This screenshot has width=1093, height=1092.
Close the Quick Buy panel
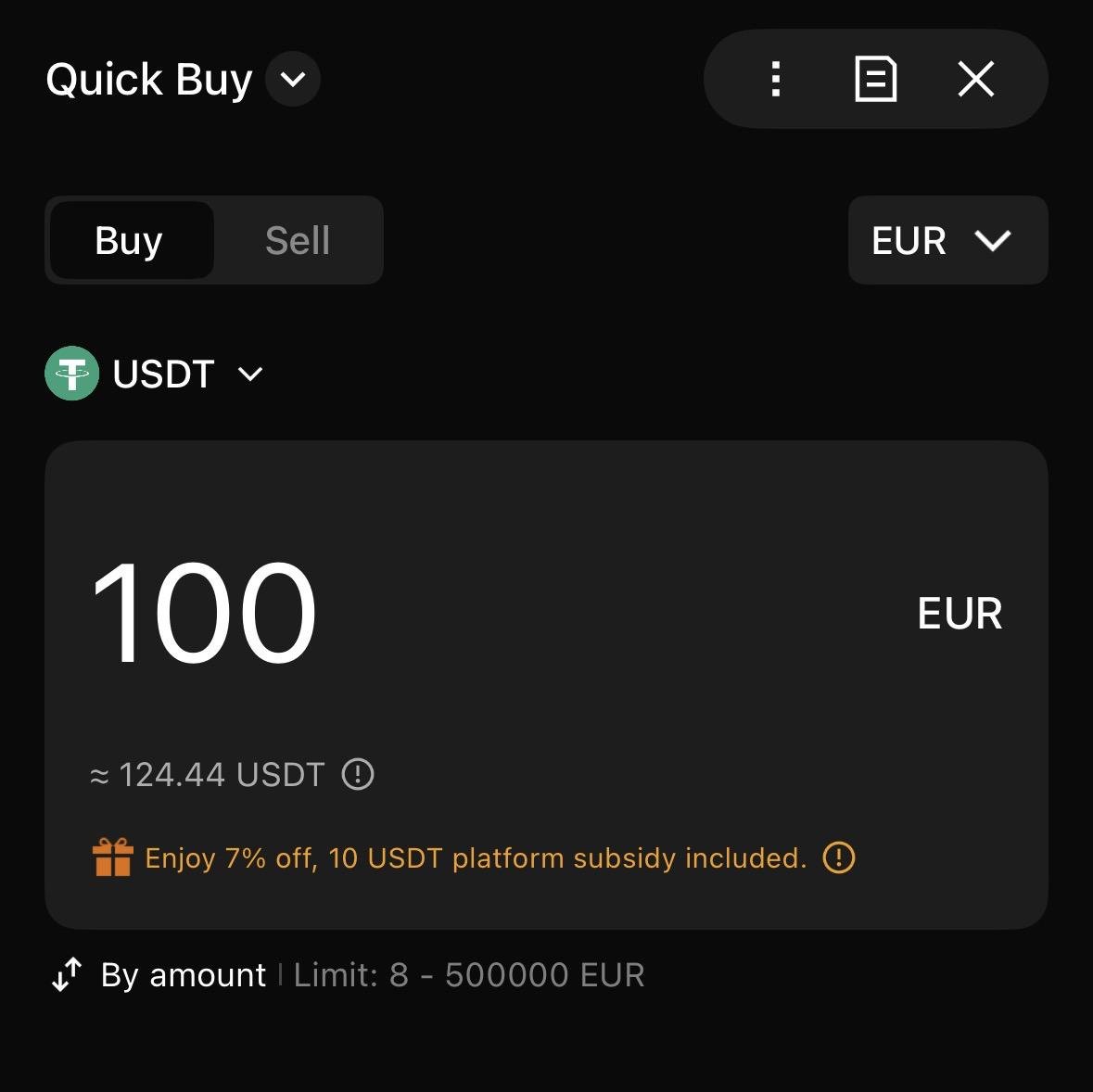[975, 80]
